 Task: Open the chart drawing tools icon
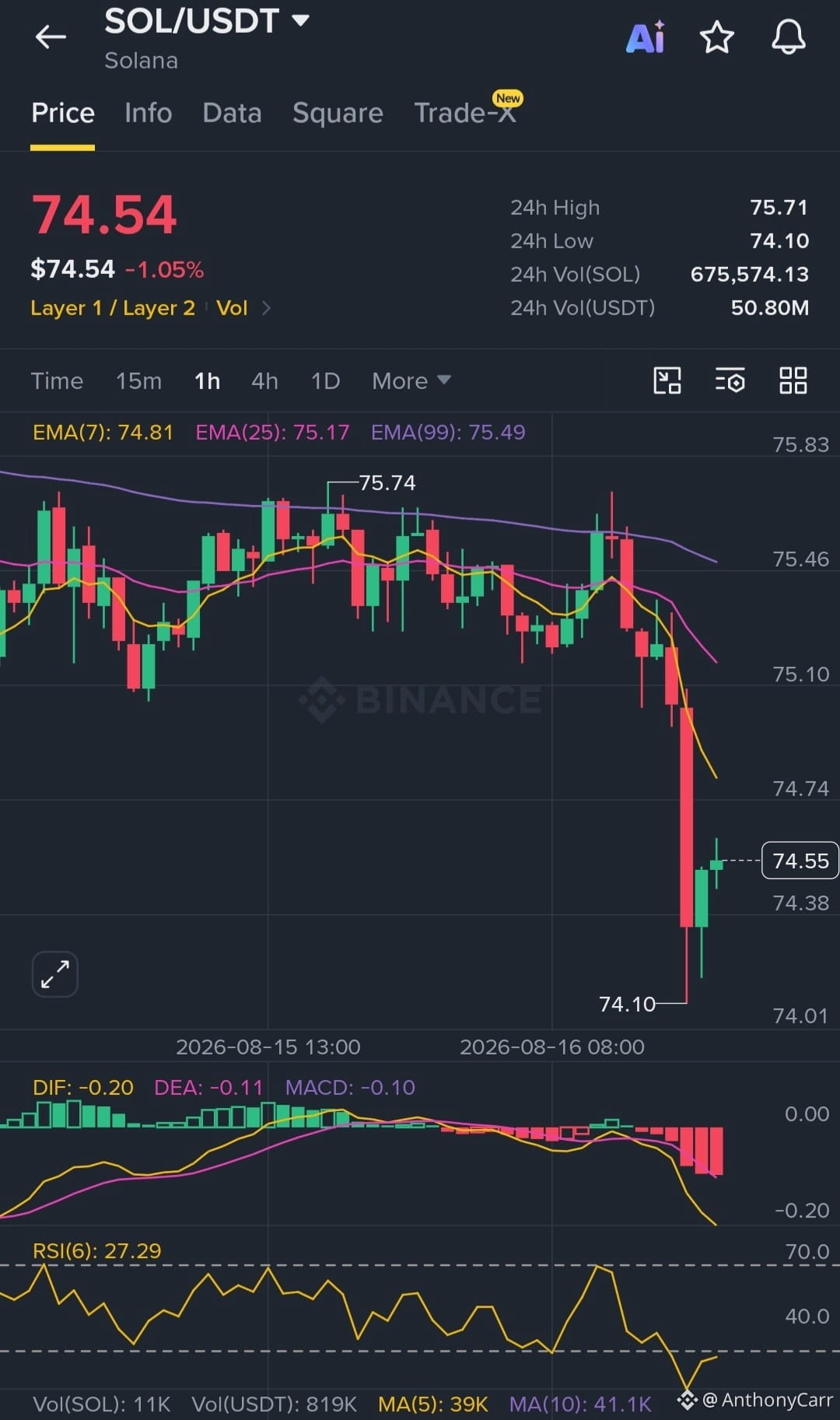point(667,380)
